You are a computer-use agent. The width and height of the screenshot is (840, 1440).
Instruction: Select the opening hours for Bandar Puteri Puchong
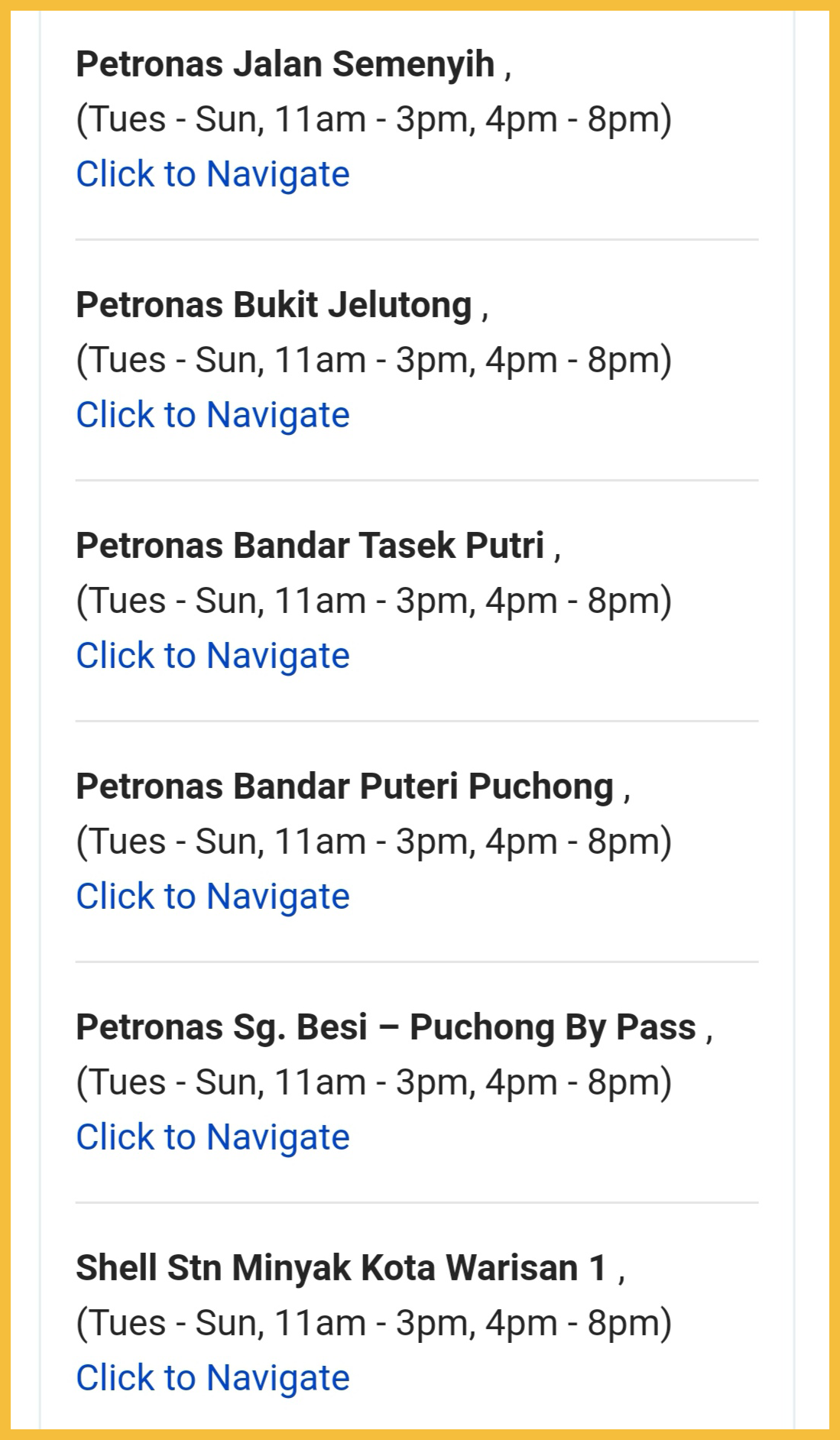[x=374, y=842]
